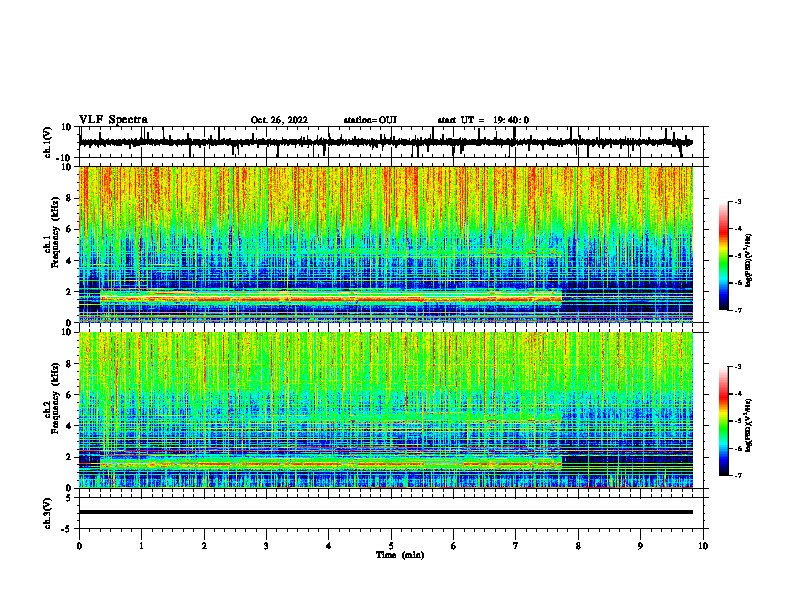Click the "-3" label on ch.1 color bar
Viewport: 792px width, 612px height.
738,202
